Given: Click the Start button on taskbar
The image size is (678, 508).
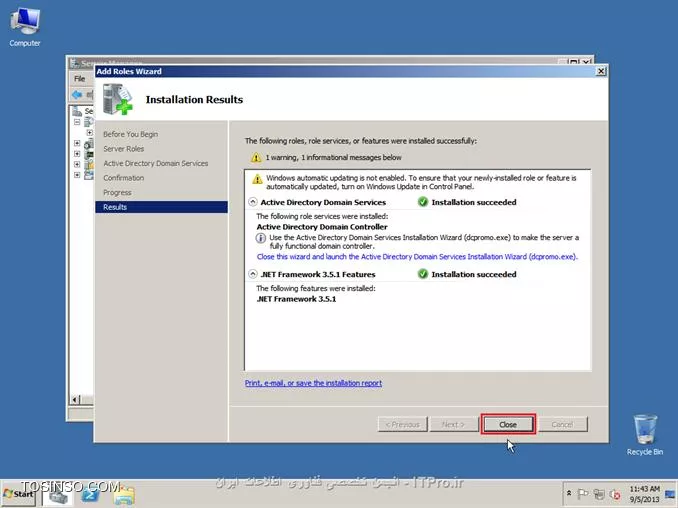Looking at the screenshot, I should [19, 494].
